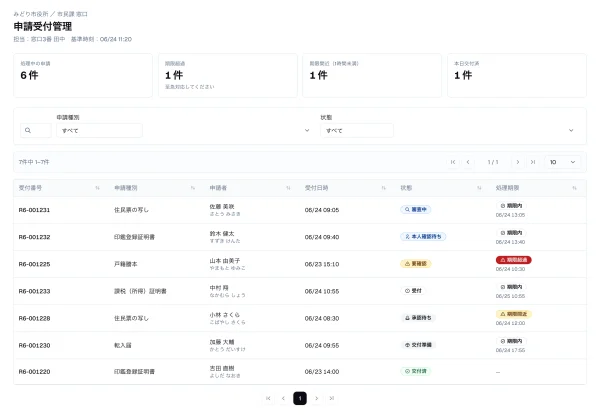Image resolution: width=600 pixels, height=415 pixels.
Task: Sort by 申請種別 column header sort icon
Action: tap(192, 188)
